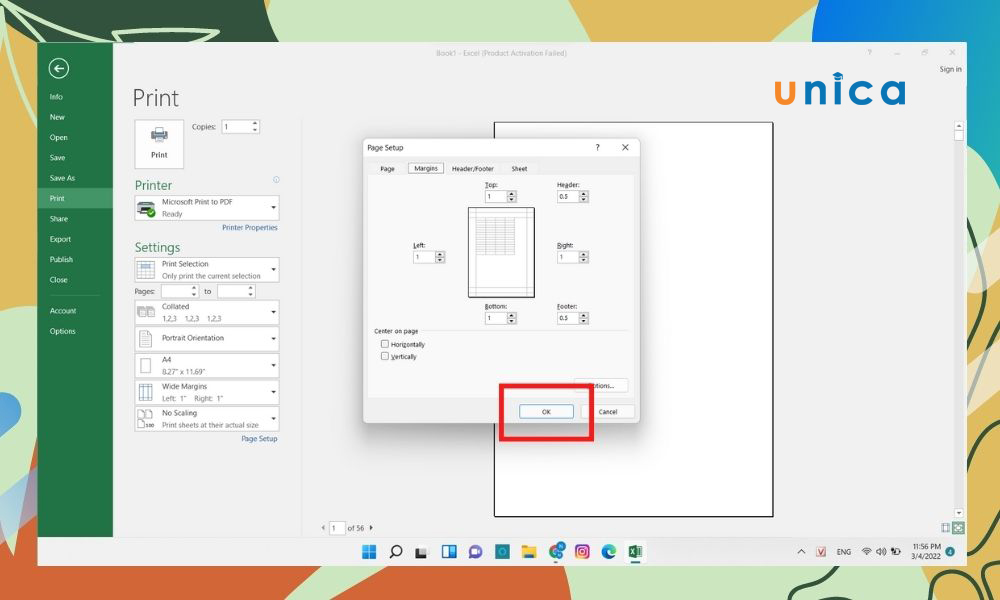Click the Page Setup dialog help question mark

tap(598, 147)
